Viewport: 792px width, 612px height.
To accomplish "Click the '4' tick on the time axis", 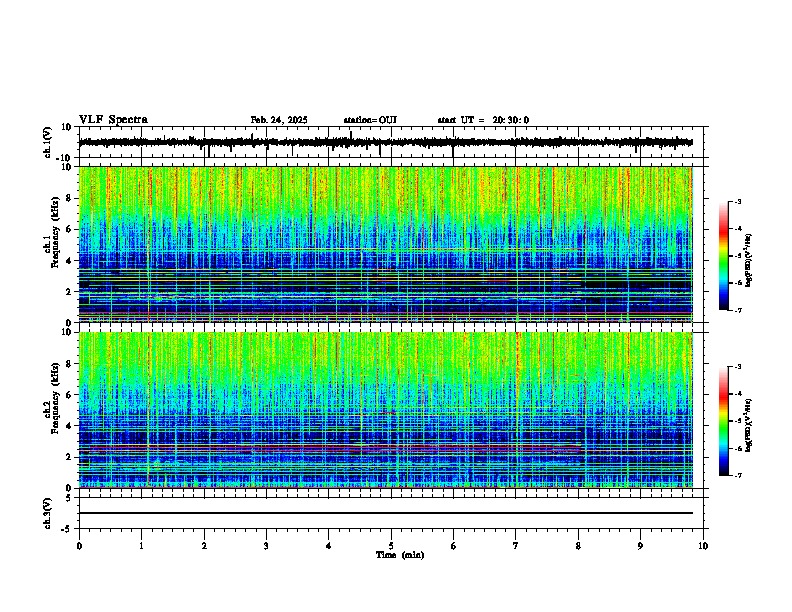I will coord(329,546).
